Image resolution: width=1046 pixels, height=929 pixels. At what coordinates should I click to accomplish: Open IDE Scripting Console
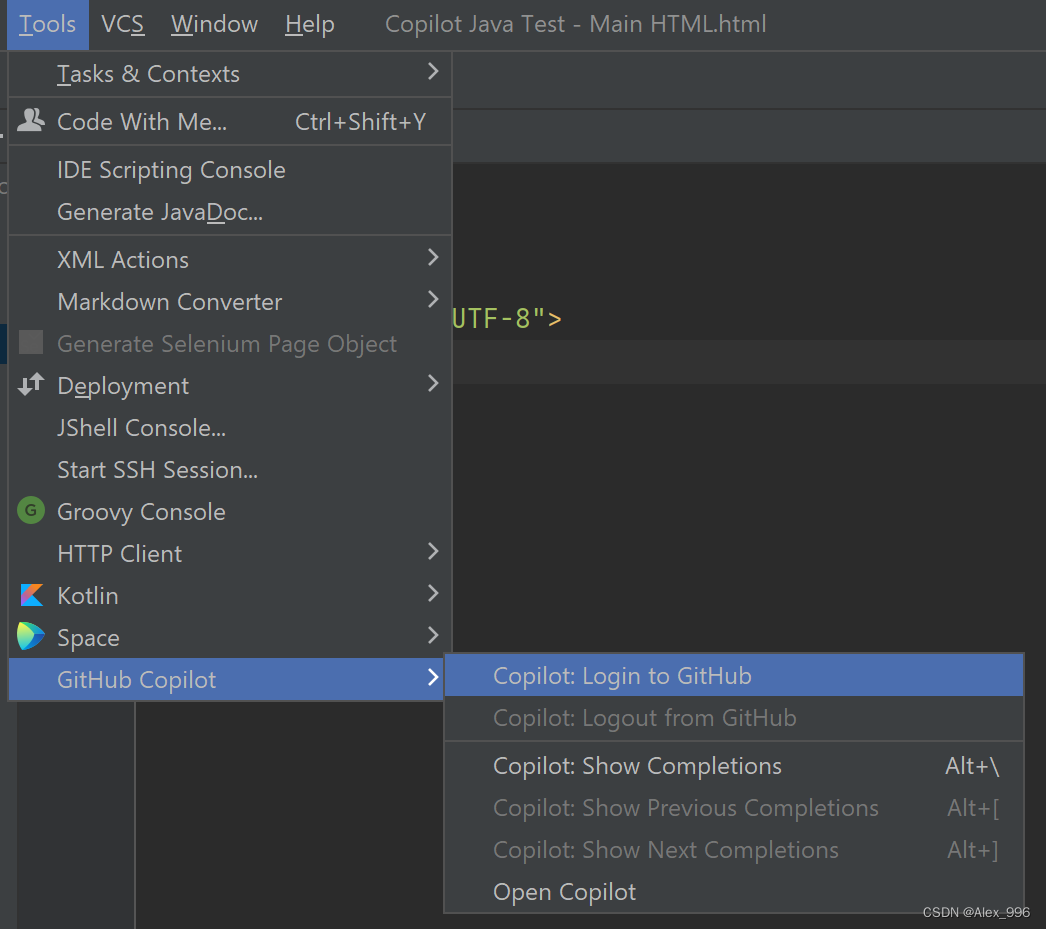point(230,170)
